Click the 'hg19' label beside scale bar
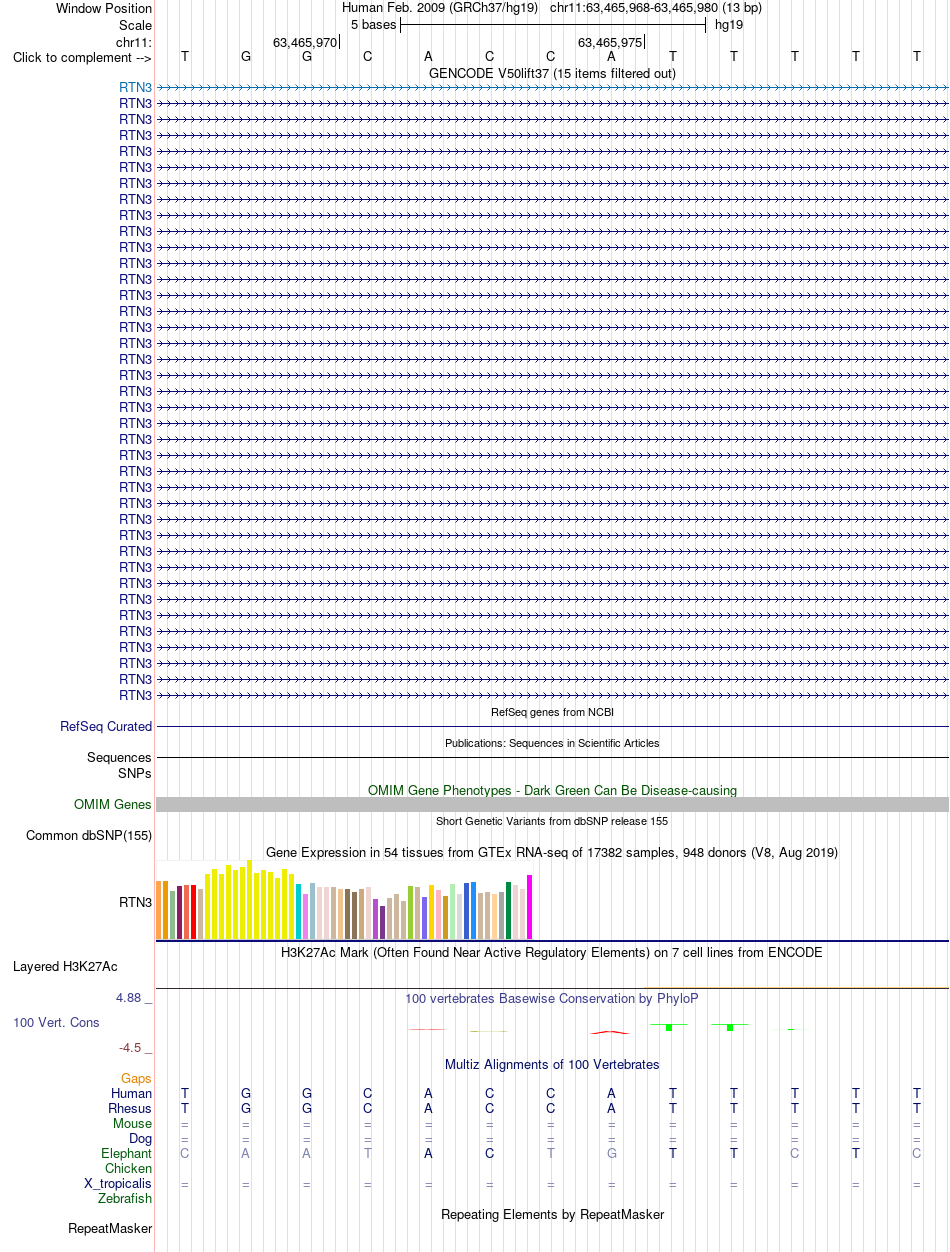 (729, 24)
